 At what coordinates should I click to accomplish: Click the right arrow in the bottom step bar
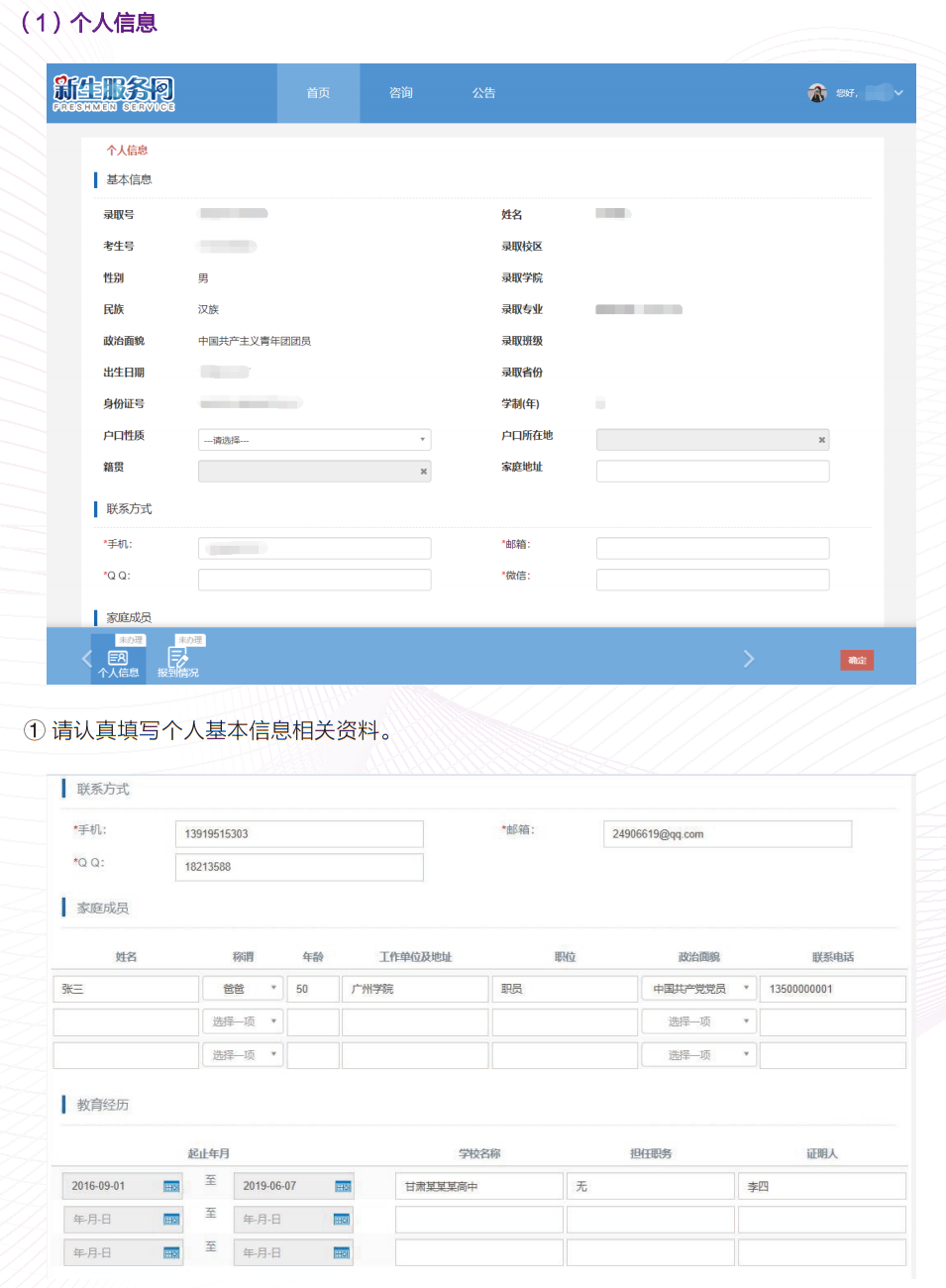(749, 657)
